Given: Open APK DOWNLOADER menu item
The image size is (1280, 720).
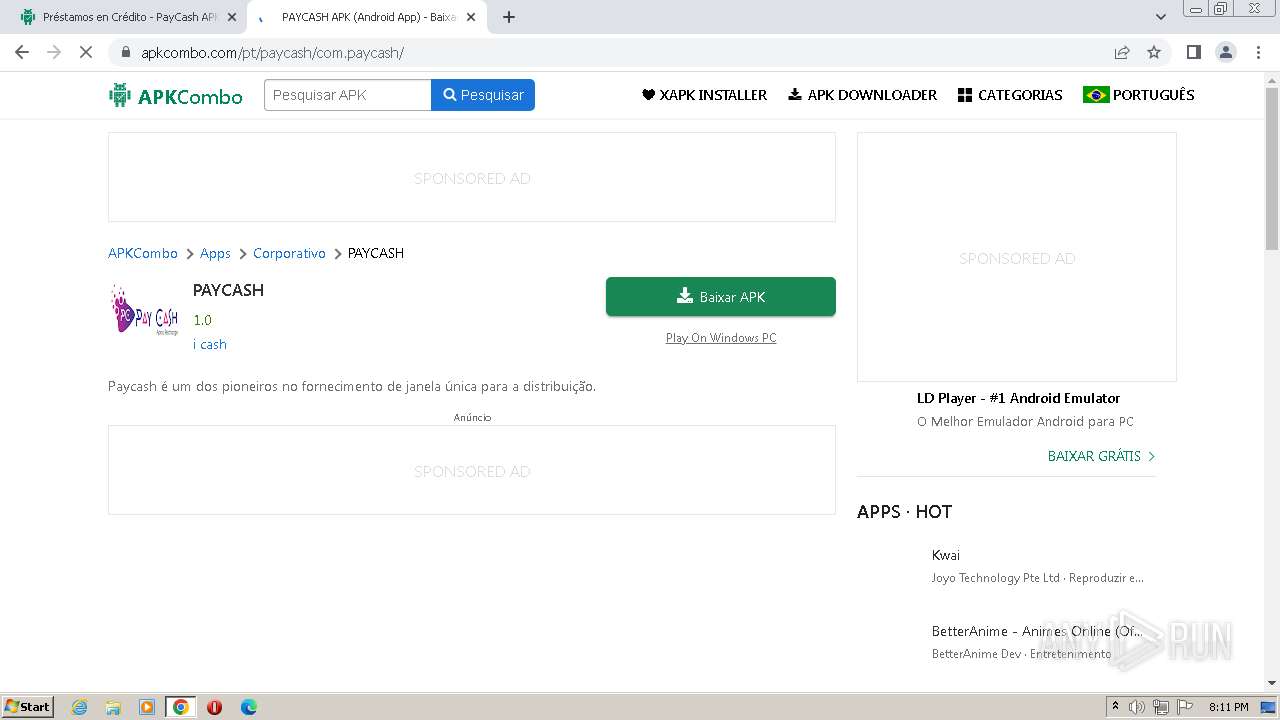Looking at the screenshot, I should (862, 95).
